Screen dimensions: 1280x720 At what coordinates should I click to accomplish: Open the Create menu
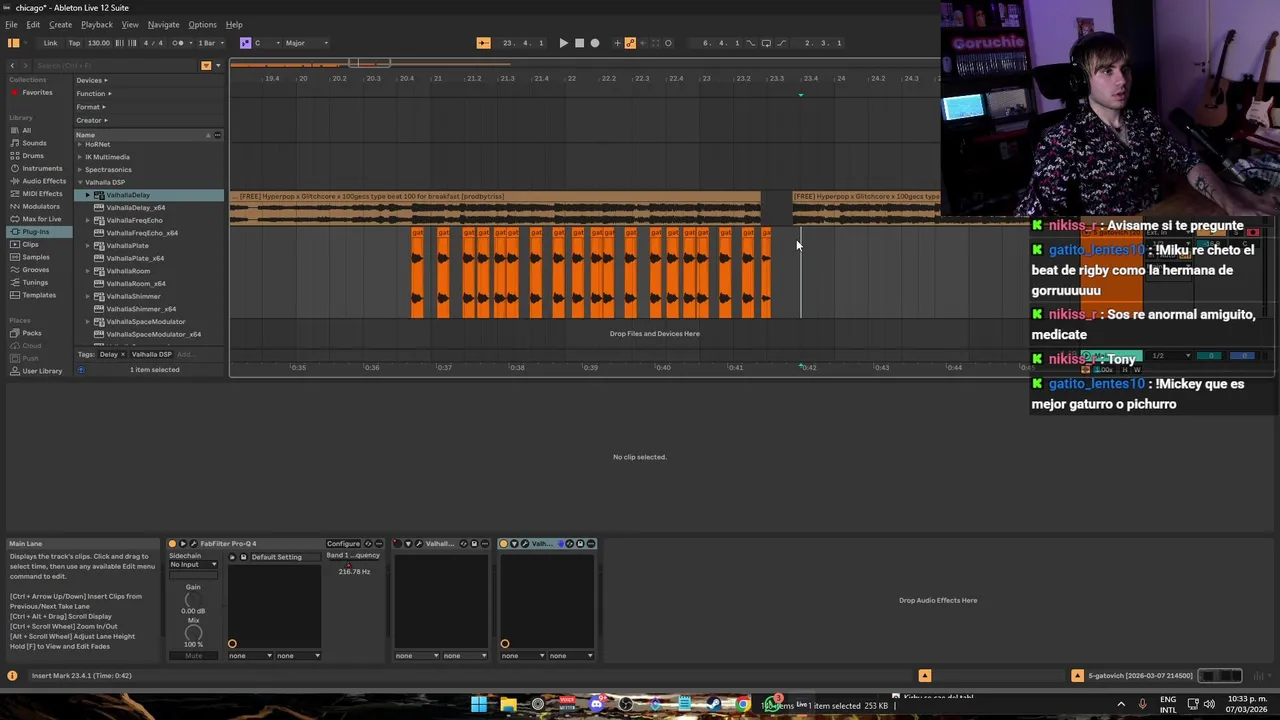[x=60, y=24]
